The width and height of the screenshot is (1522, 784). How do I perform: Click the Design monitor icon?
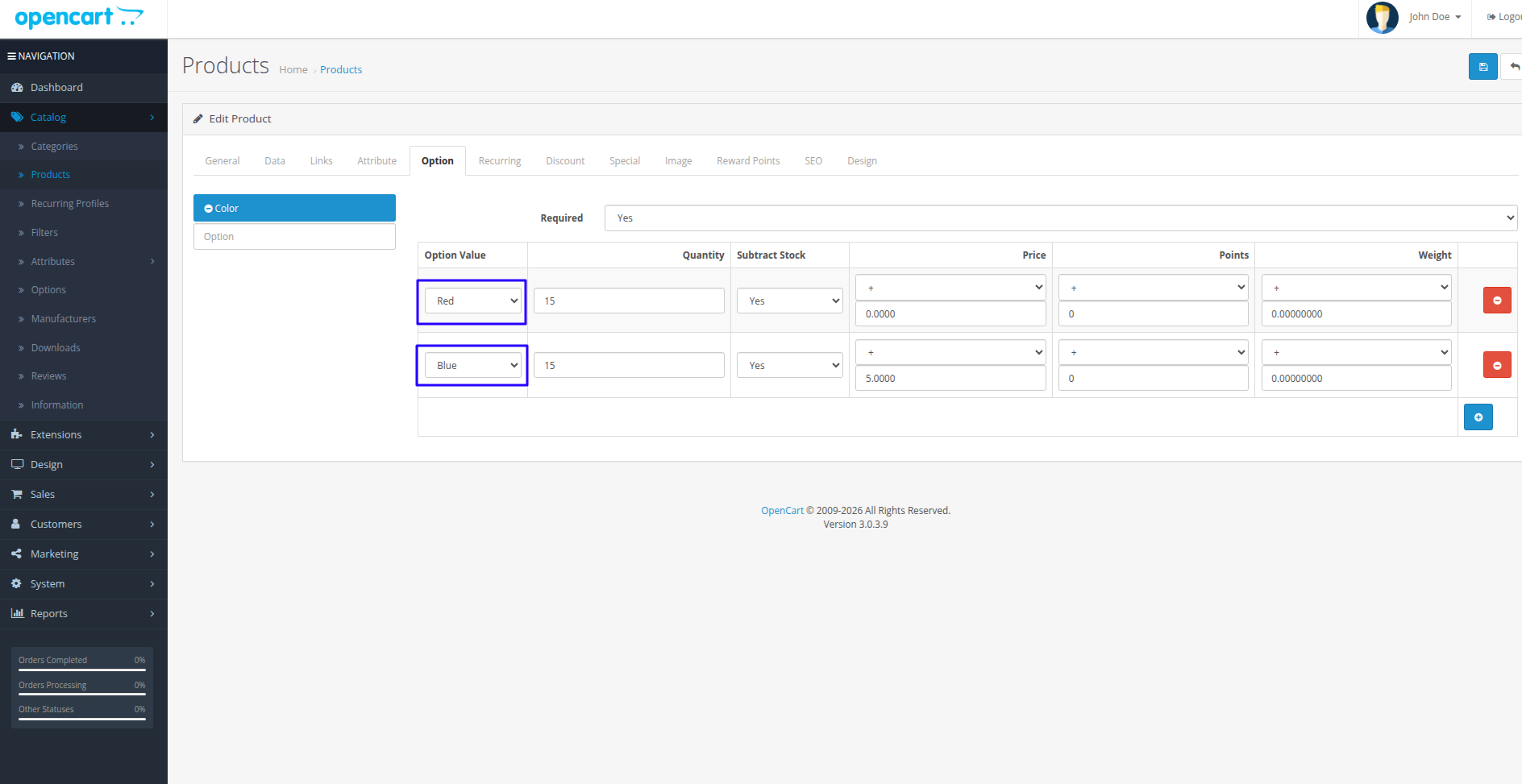click(x=17, y=464)
